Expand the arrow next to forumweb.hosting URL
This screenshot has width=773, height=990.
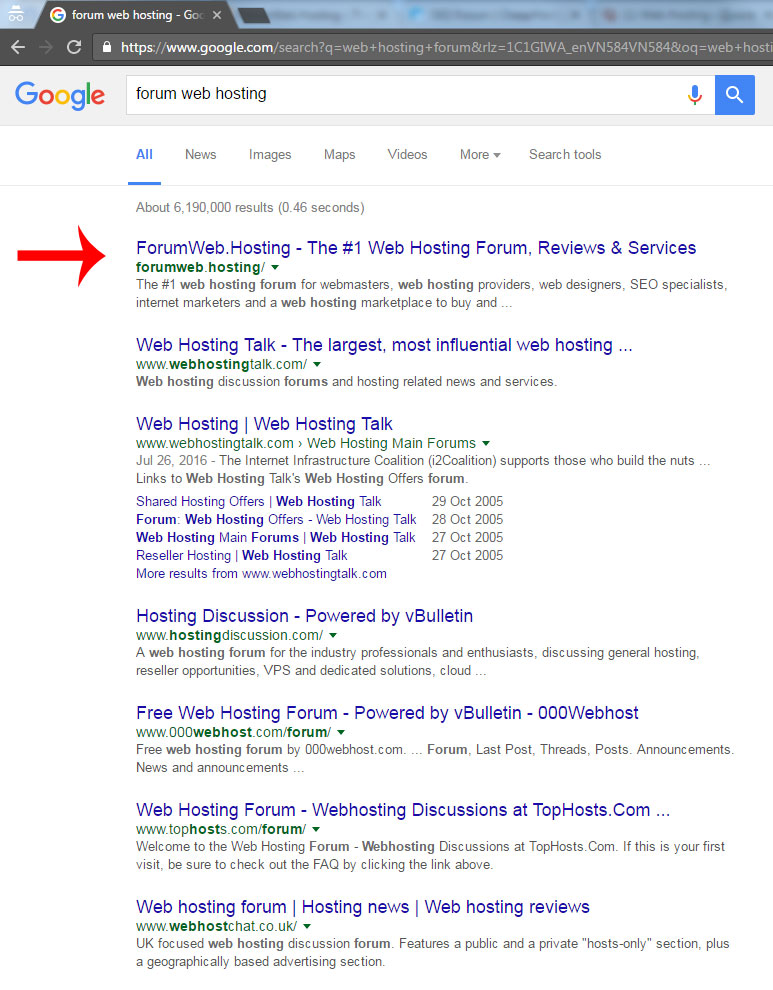(x=275, y=268)
